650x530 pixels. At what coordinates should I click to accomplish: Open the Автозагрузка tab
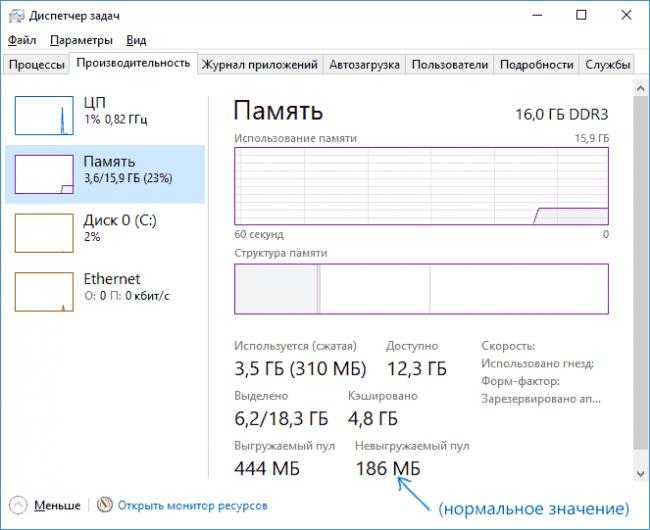pyautogui.click(x=364, y=64)
